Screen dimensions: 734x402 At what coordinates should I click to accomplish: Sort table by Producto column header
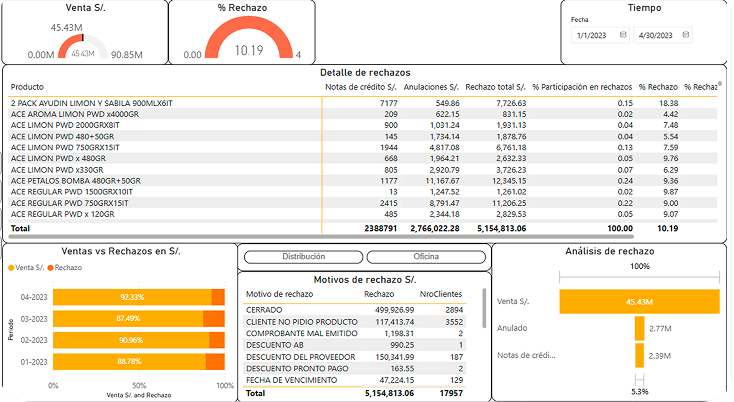tap(27, 87)
